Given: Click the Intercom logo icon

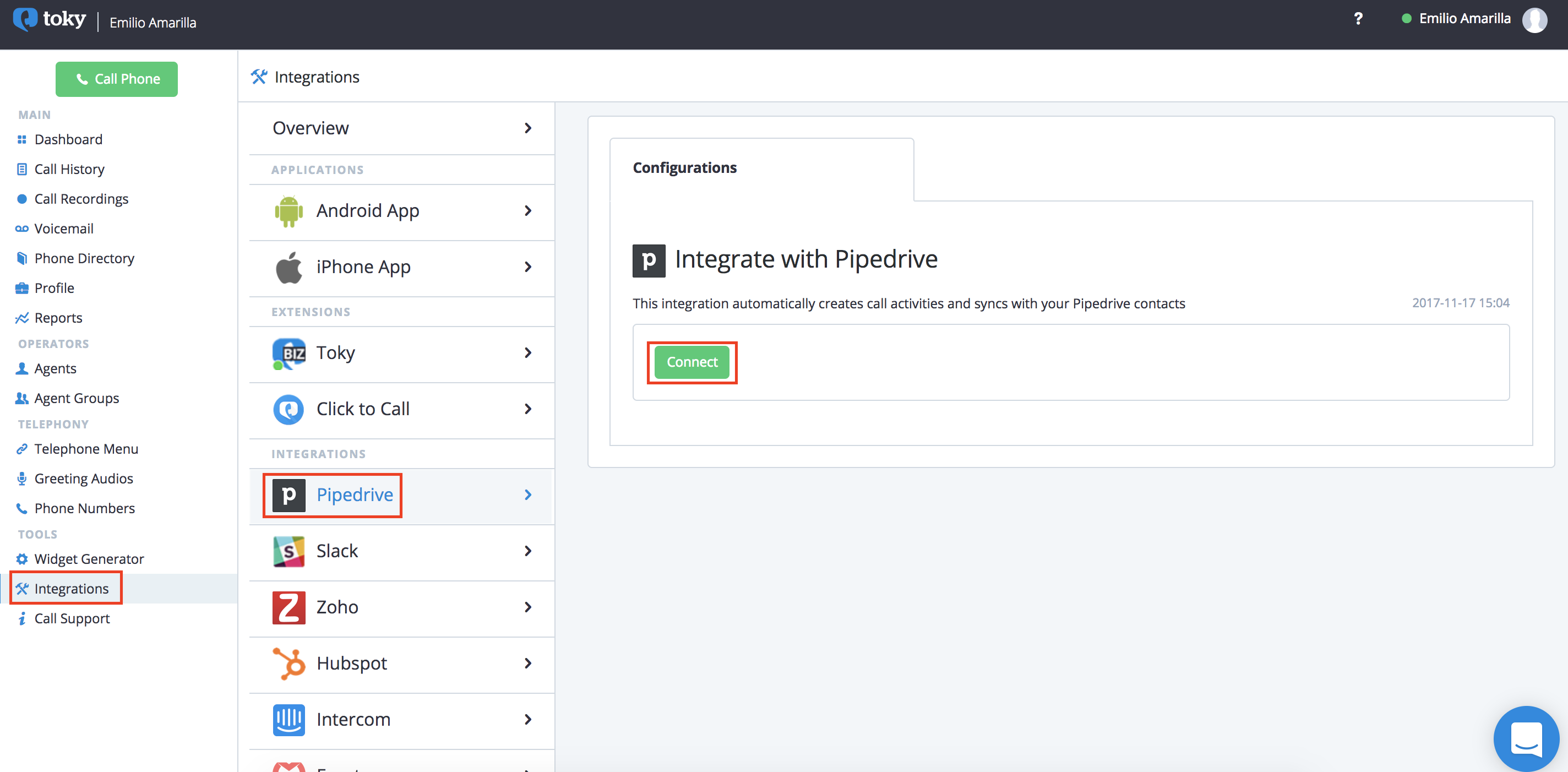Looking at the screenshot, I should 288,720.
